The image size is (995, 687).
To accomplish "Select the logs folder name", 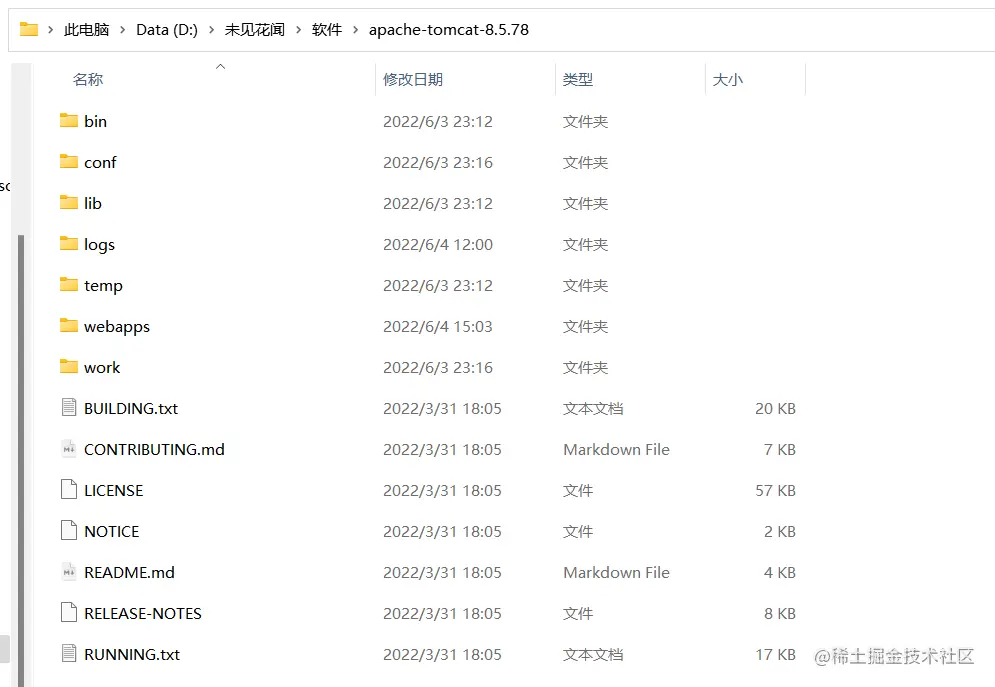I will [100, 245].
